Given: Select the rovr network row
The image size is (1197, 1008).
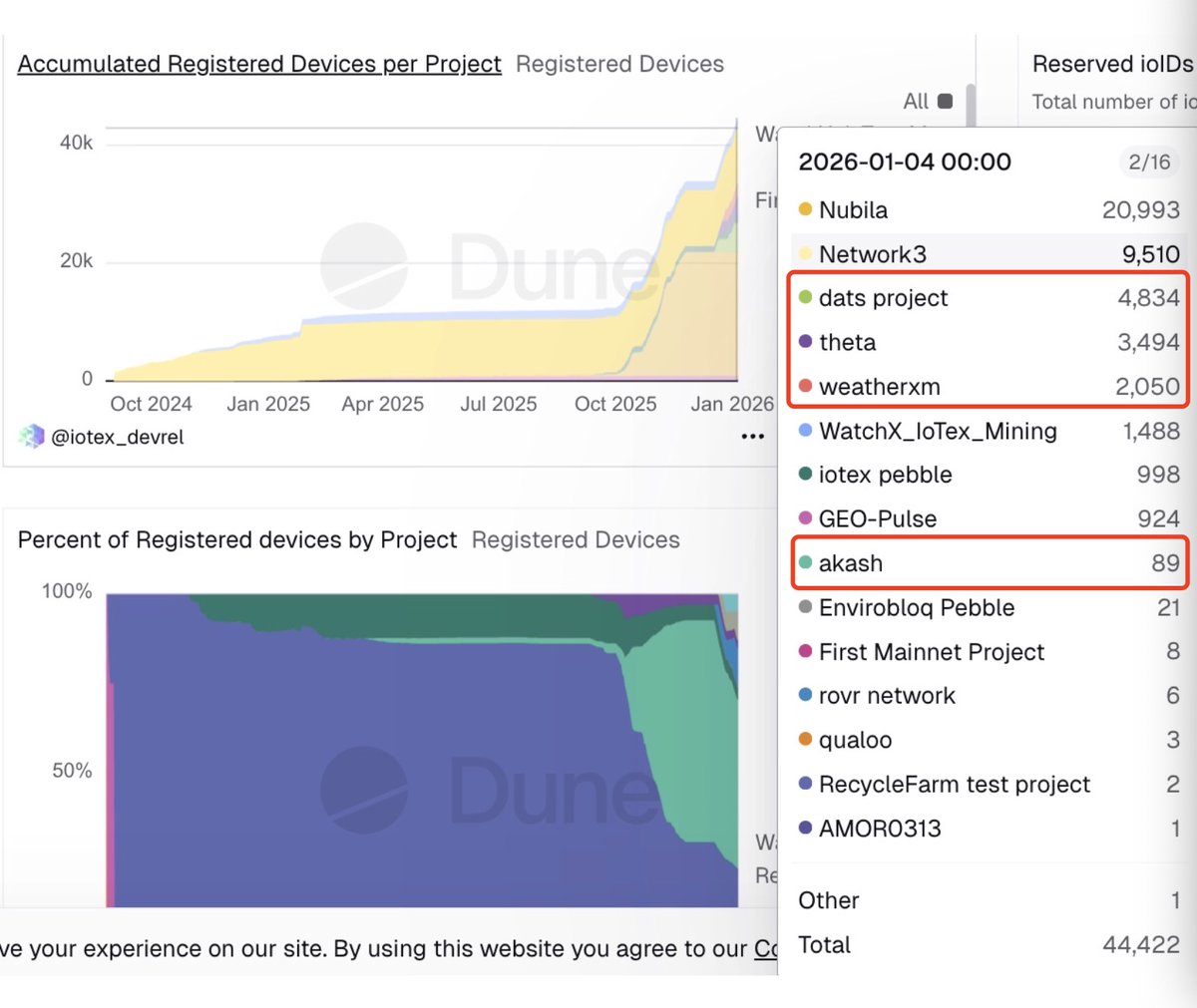Looking at the screenshot, I should 989,696.
